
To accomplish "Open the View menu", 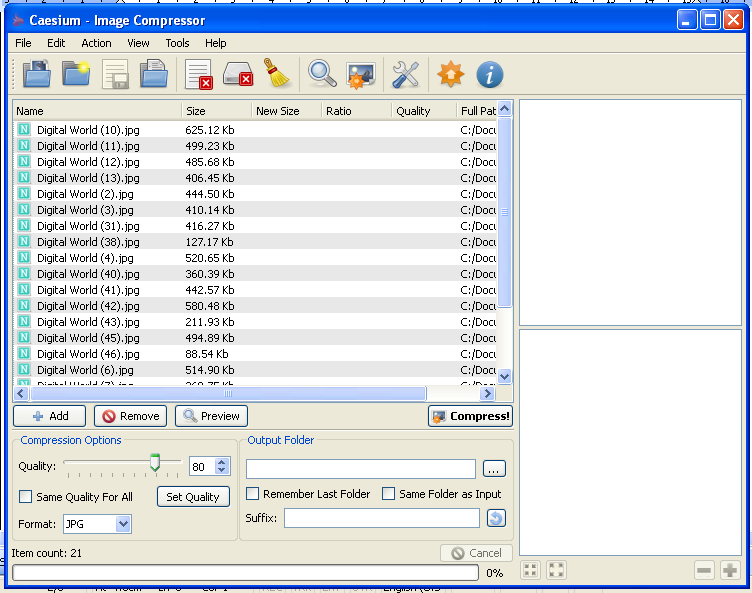I will coord(138,43).
